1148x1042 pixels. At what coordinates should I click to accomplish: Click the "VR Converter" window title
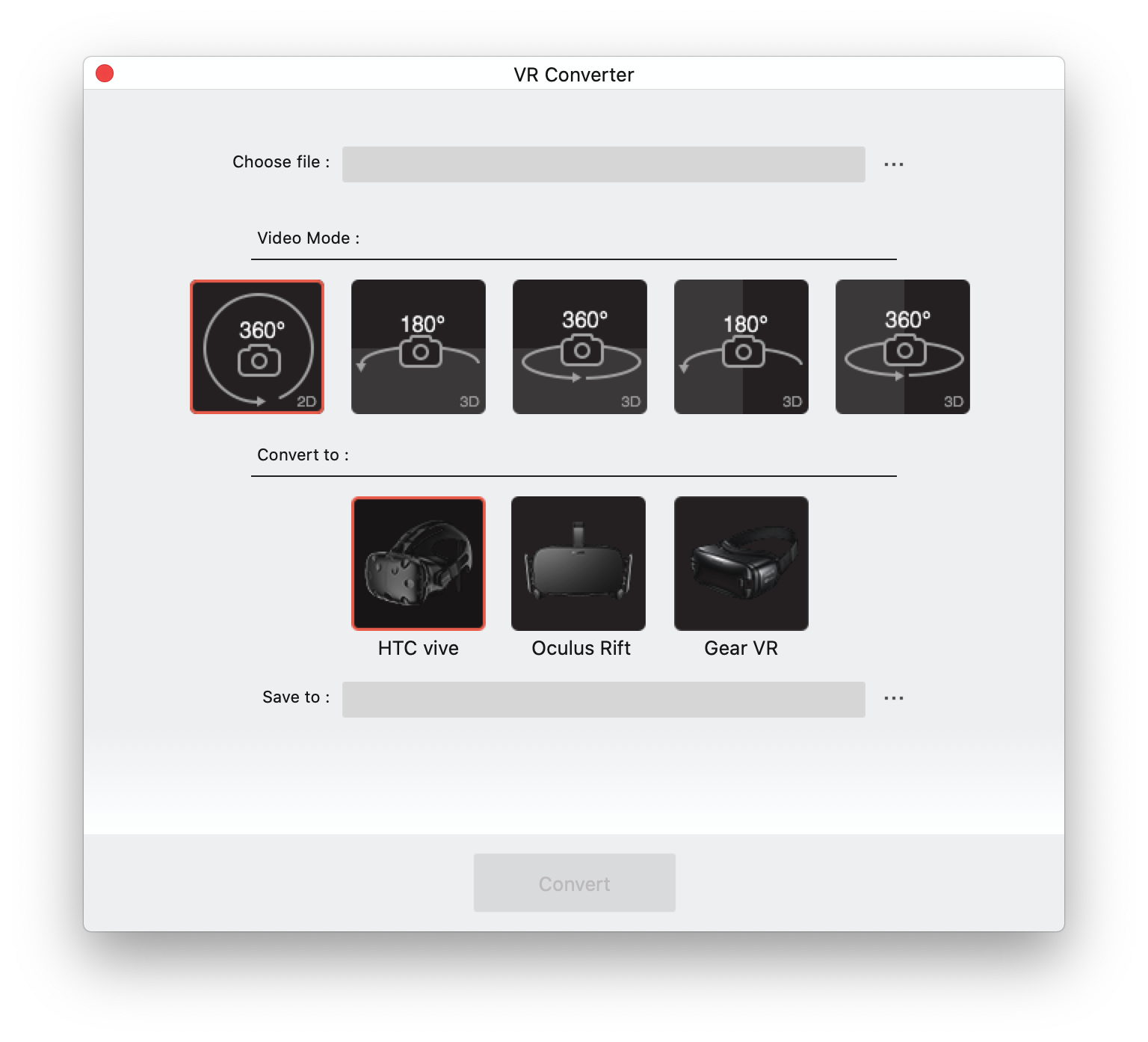click(574, 75)
